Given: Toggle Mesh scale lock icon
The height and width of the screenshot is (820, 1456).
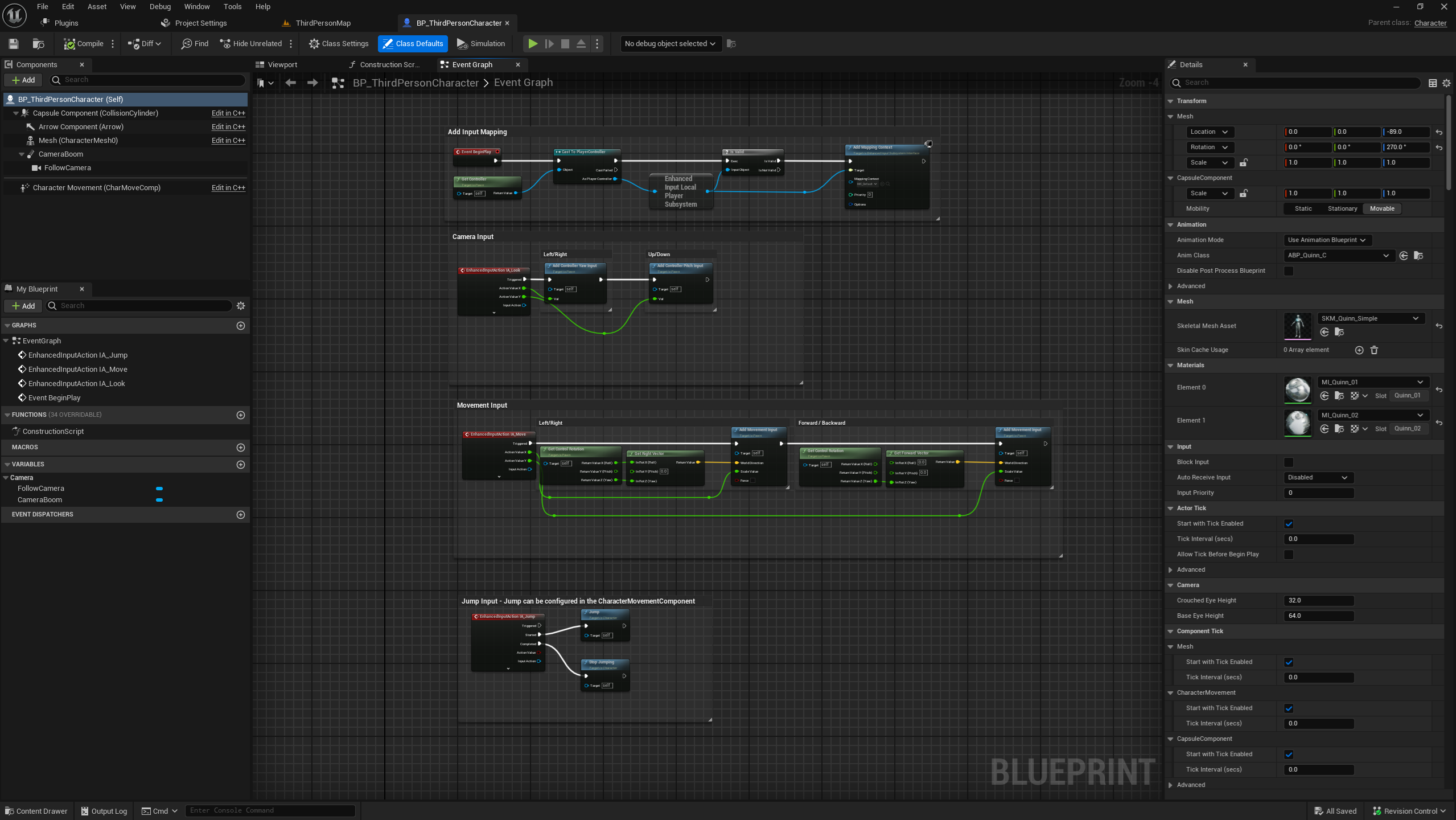Looking at the screenshot, I should (x=1244, y=163).
